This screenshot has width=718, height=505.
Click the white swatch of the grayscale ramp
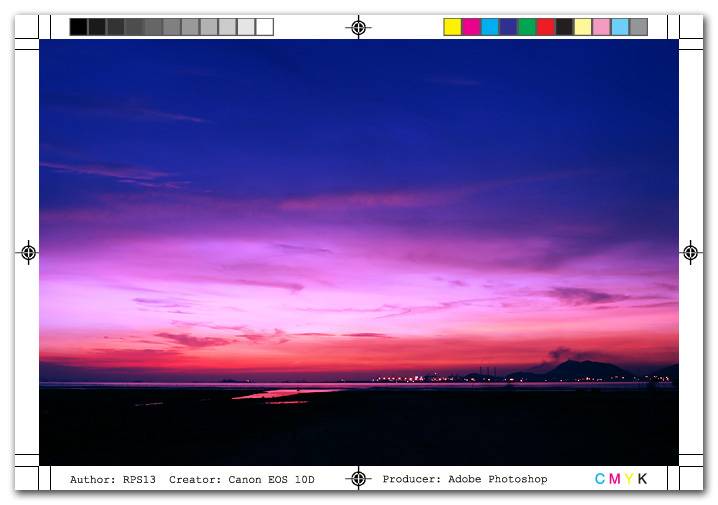point(265,27)
